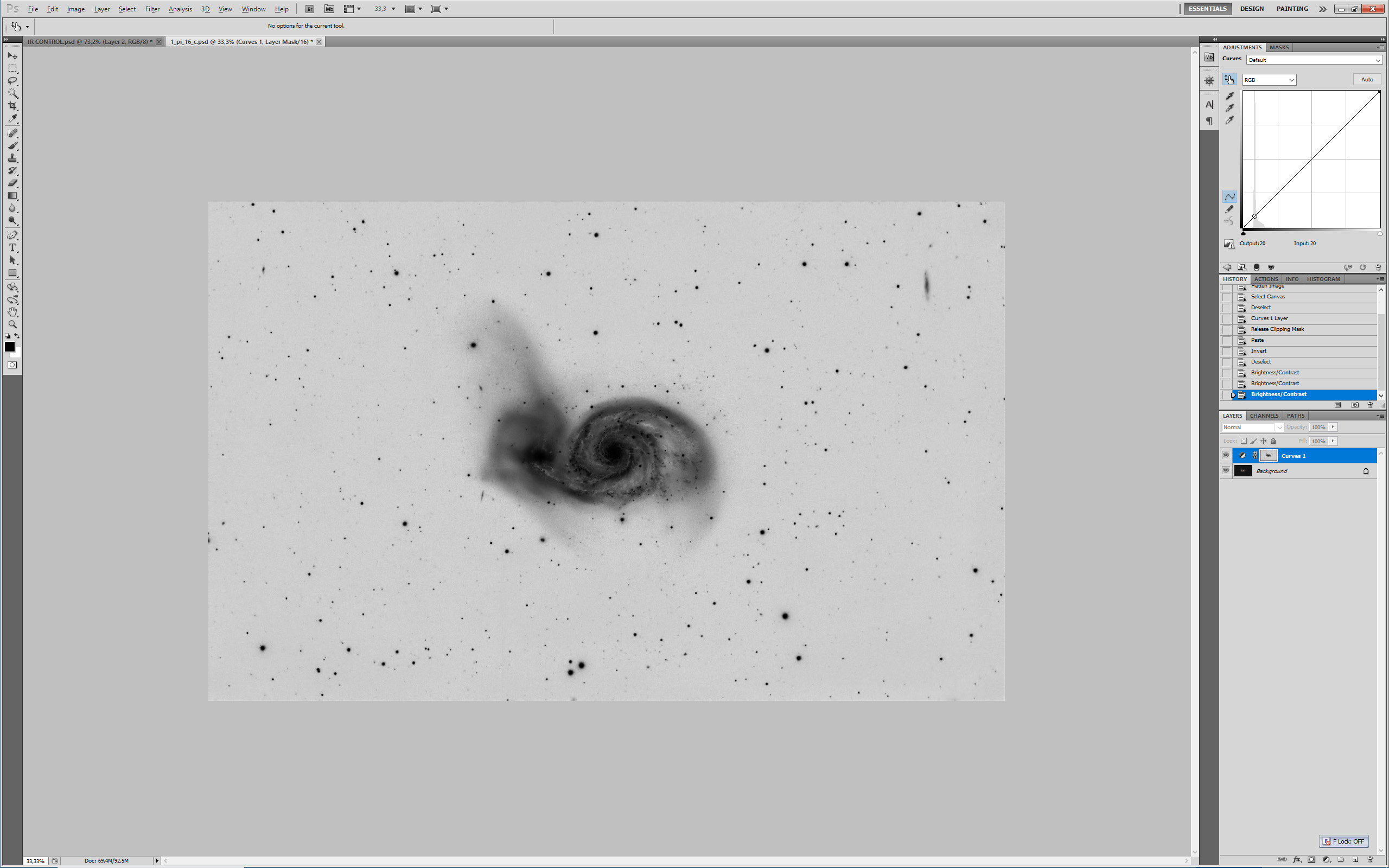Open the Filter menu

(152, 9)
